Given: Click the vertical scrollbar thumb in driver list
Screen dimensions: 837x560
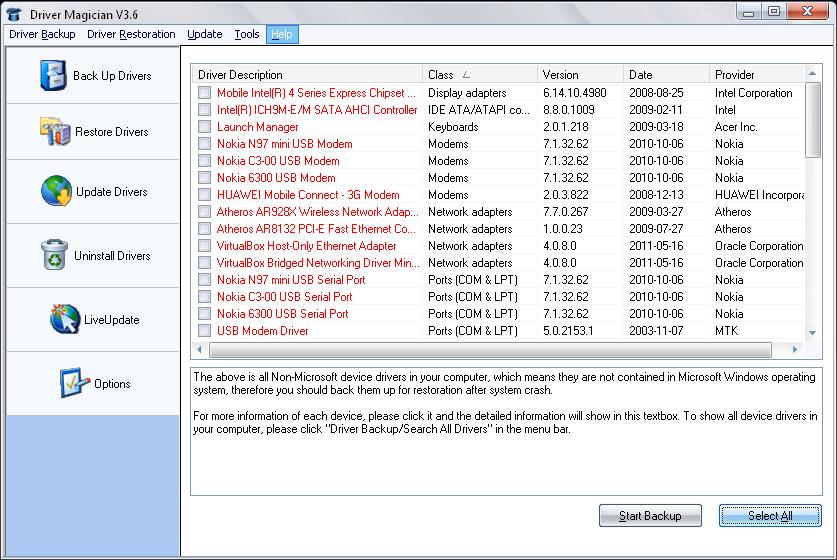Looking at the screenshot, I should pyautogui.click(x=812, y=120).
